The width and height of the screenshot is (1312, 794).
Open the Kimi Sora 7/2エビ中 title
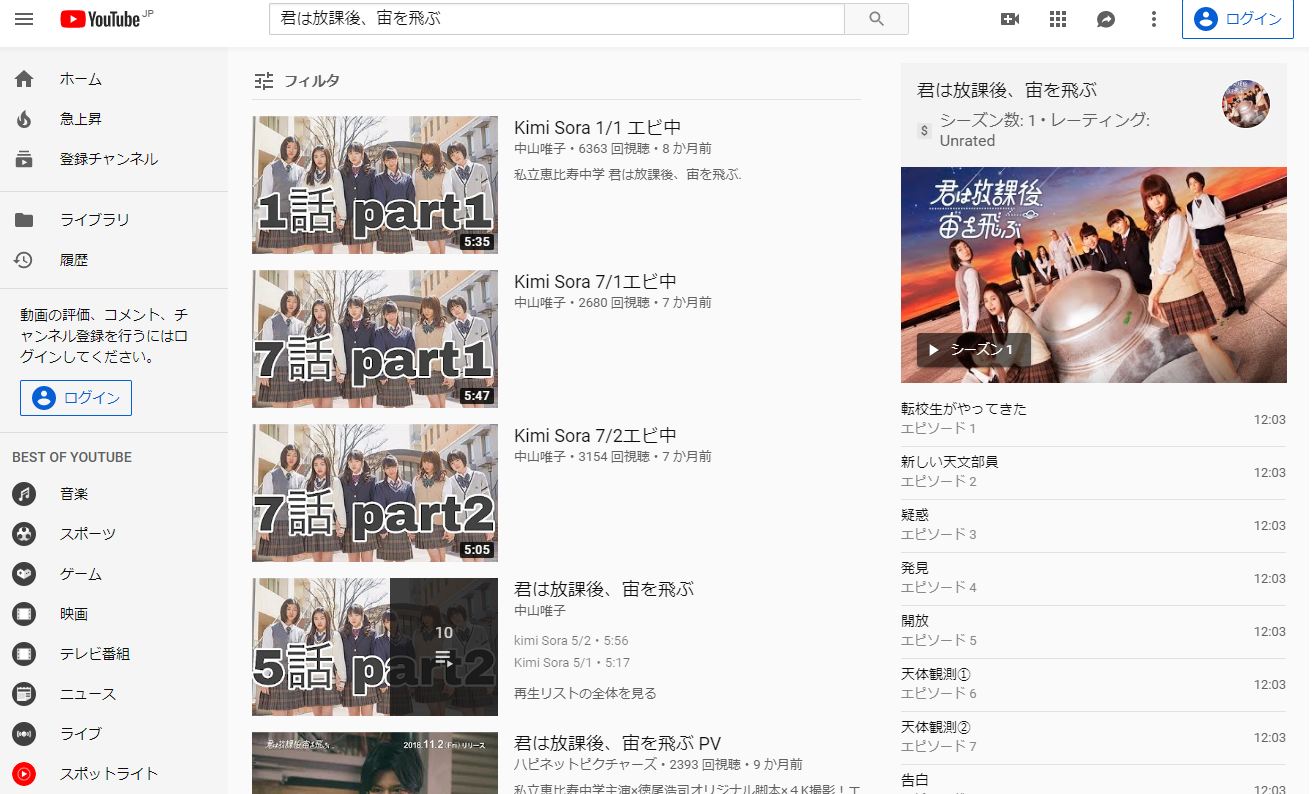596,435
